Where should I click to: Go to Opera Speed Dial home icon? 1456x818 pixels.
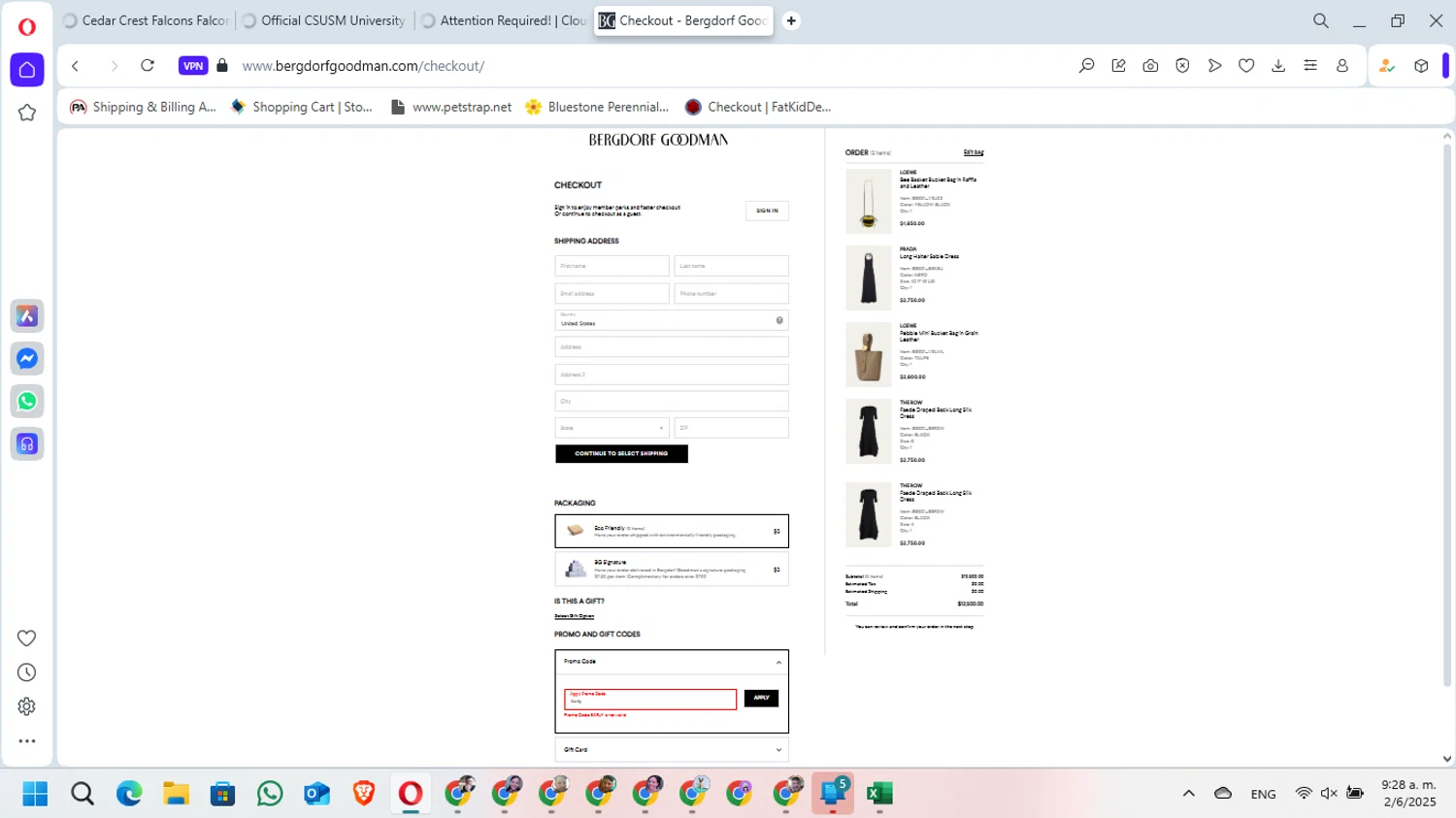coord(27,70)
